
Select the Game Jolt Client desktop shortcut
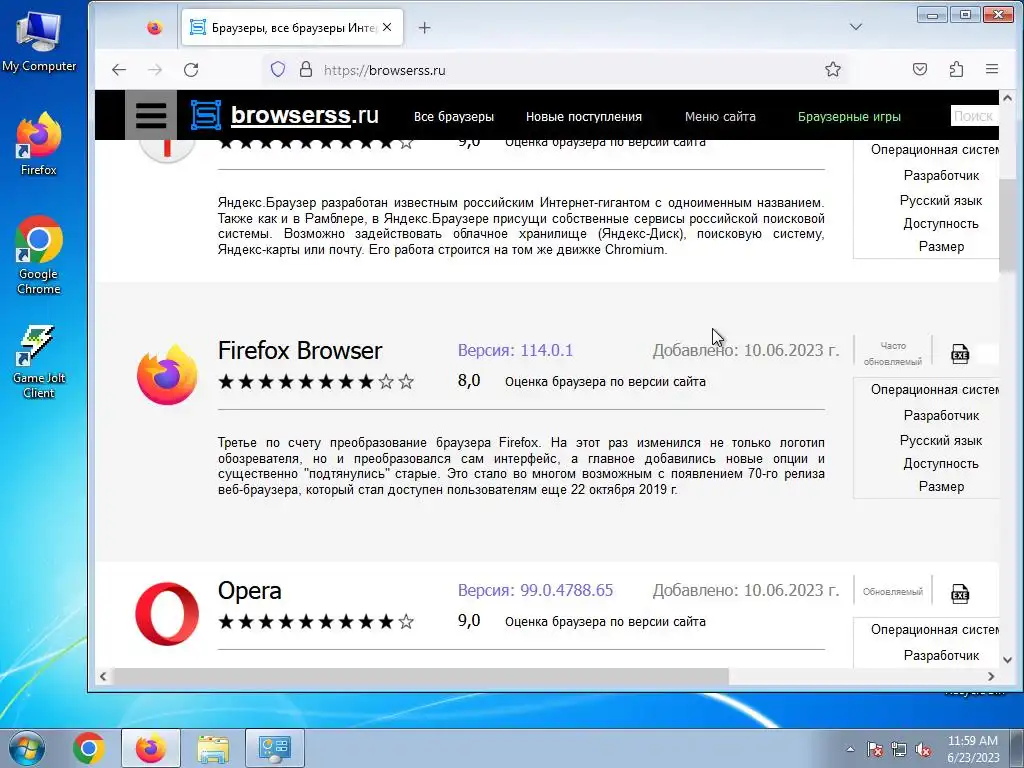[x=39, y=361]
